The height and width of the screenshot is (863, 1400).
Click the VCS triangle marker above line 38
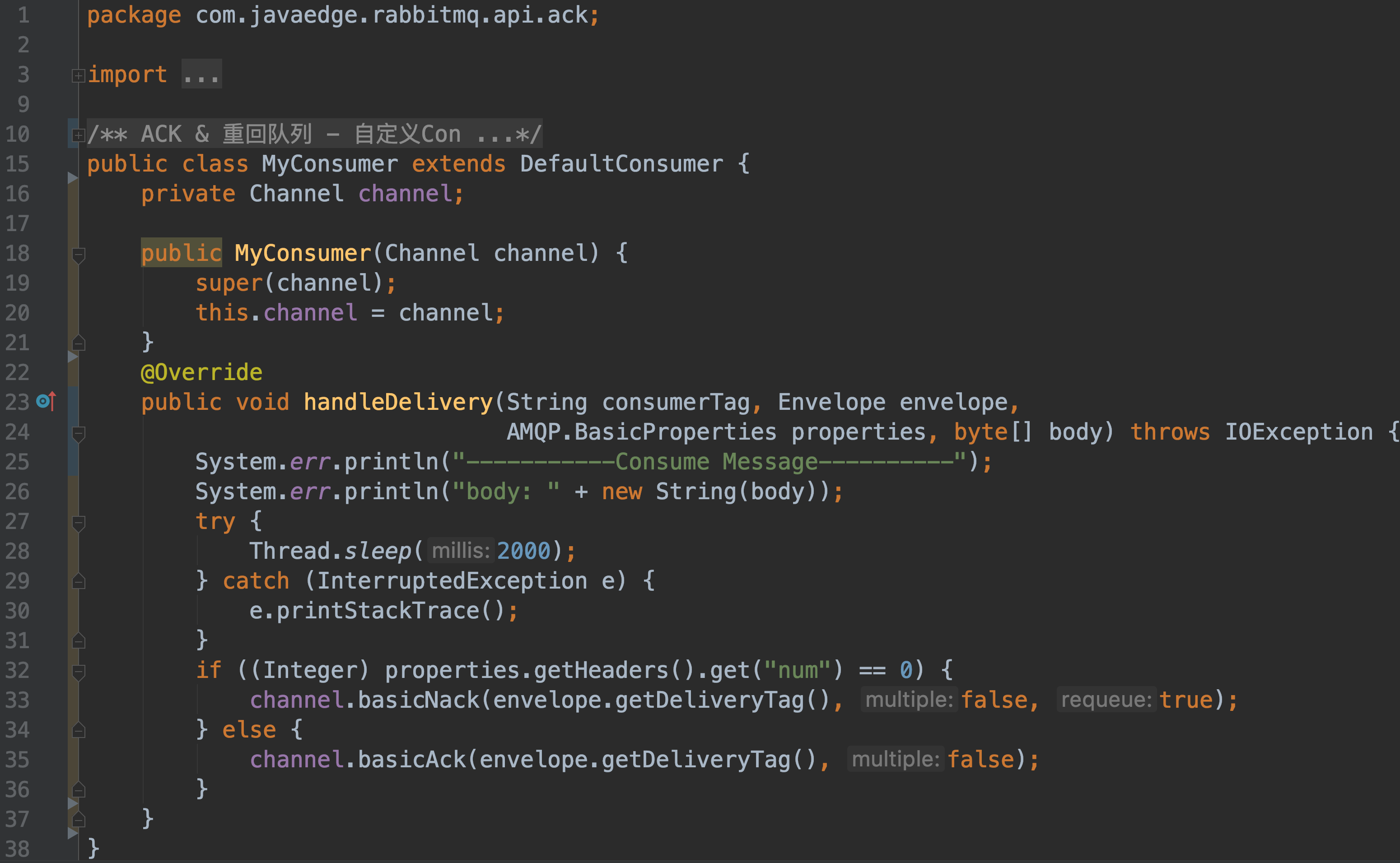click(x=72, y=833)
